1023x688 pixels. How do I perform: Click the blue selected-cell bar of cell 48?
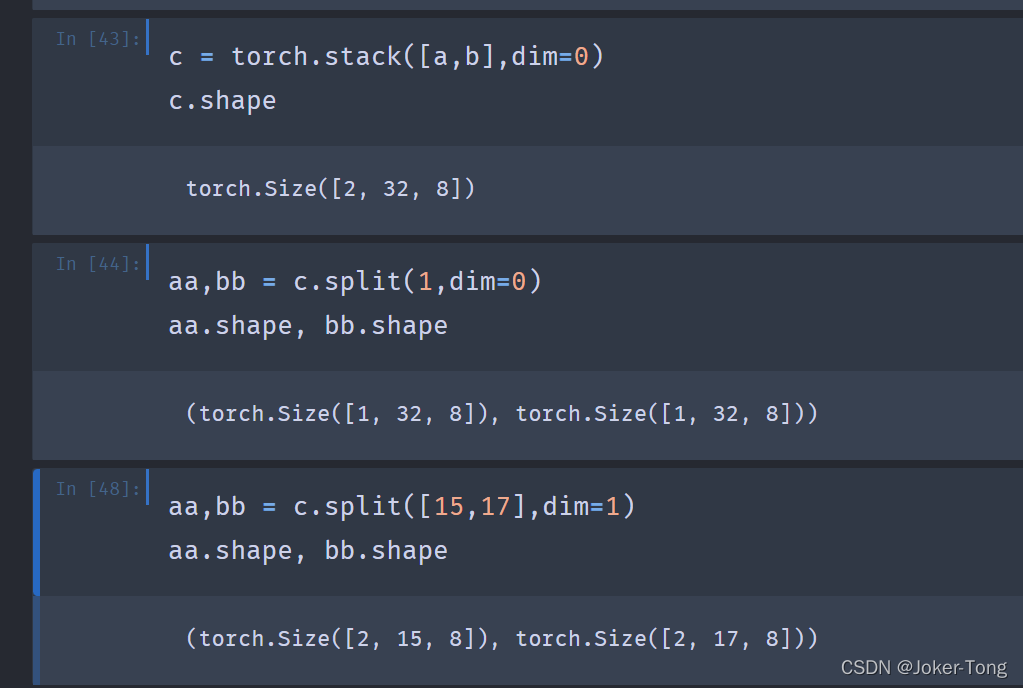click(x=37, y=532)
